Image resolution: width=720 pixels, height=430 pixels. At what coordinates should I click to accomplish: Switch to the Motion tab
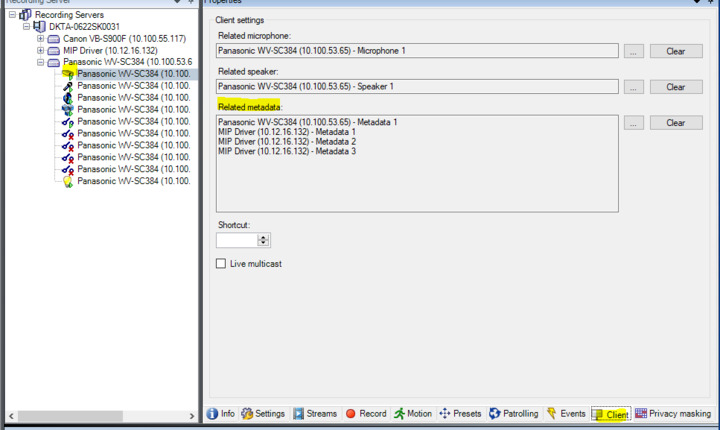(x=412, y=414)
